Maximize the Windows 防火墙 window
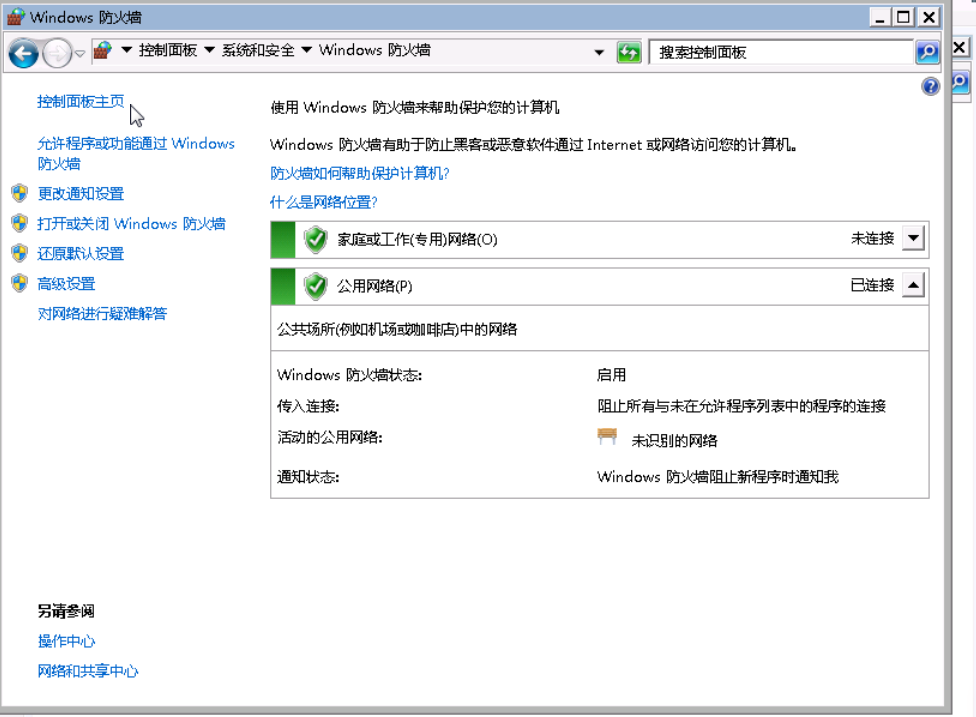Screen dimensions: 976x717 tap(903, 17)
